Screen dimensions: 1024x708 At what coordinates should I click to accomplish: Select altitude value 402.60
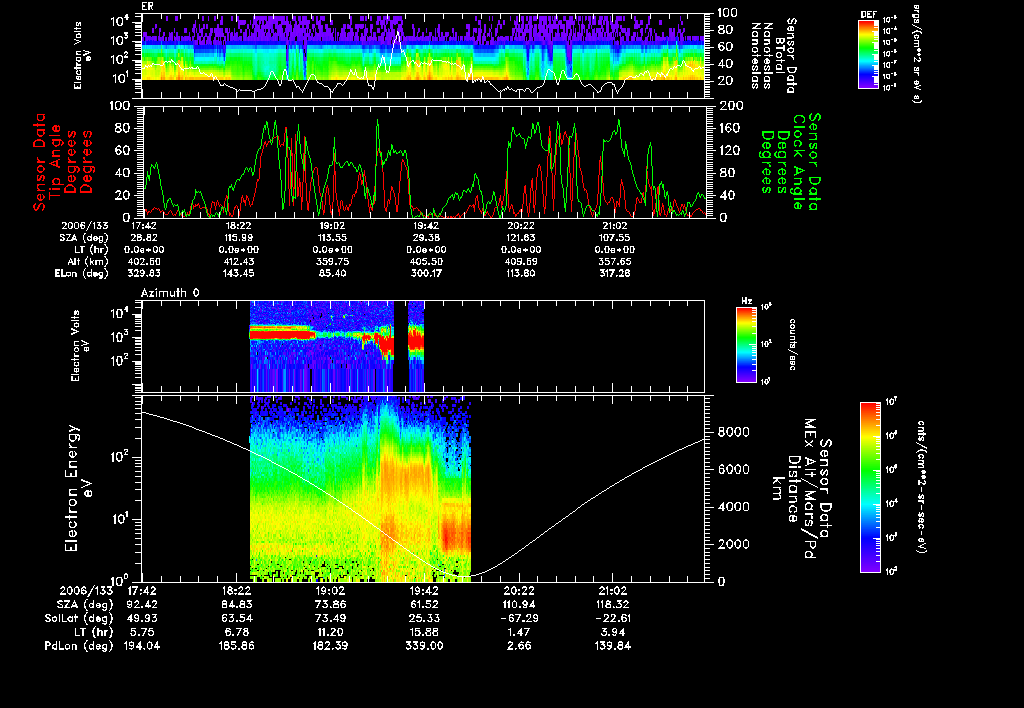click(145, 261)
